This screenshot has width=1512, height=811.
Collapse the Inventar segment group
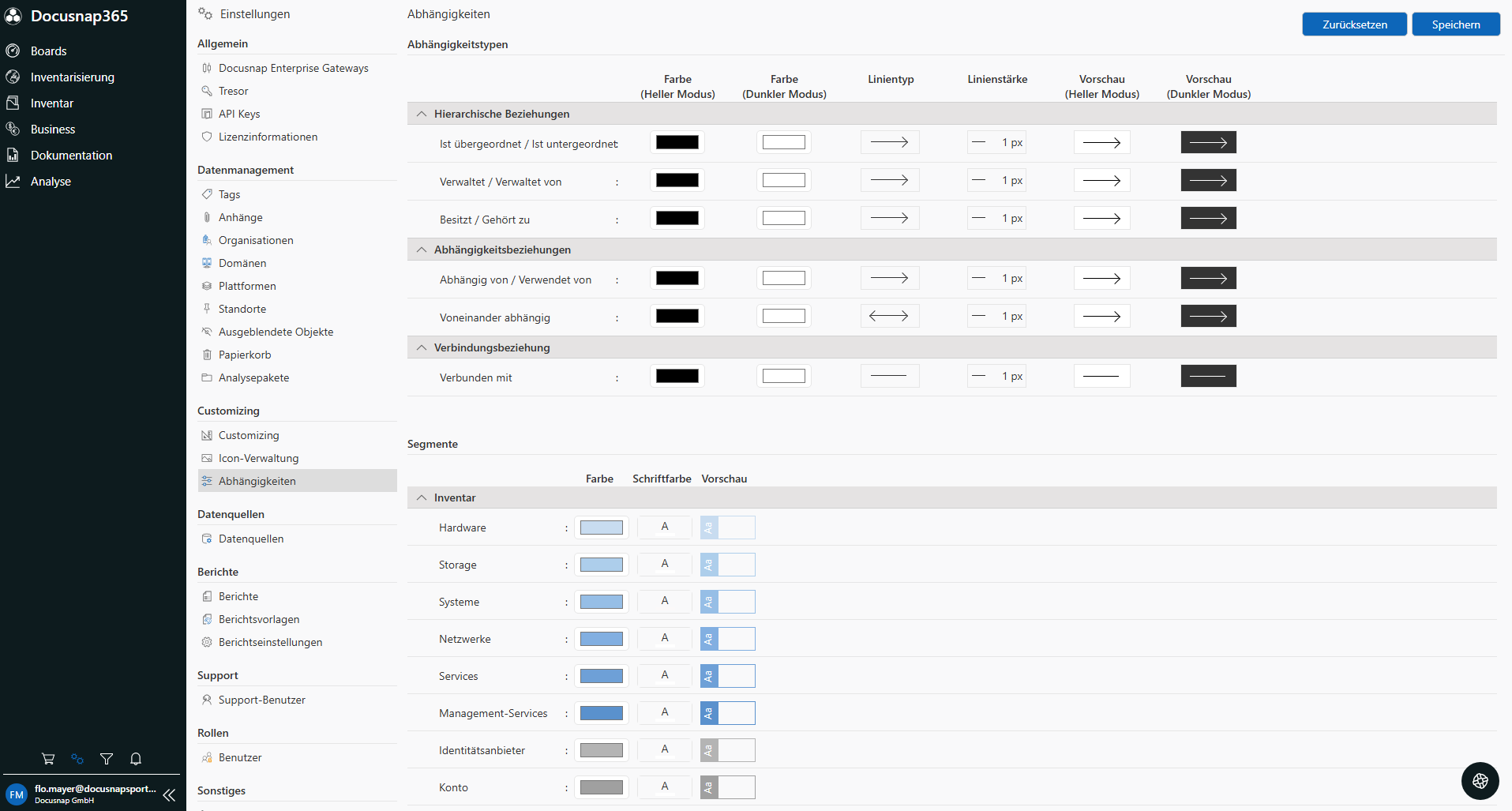point(422,497)
